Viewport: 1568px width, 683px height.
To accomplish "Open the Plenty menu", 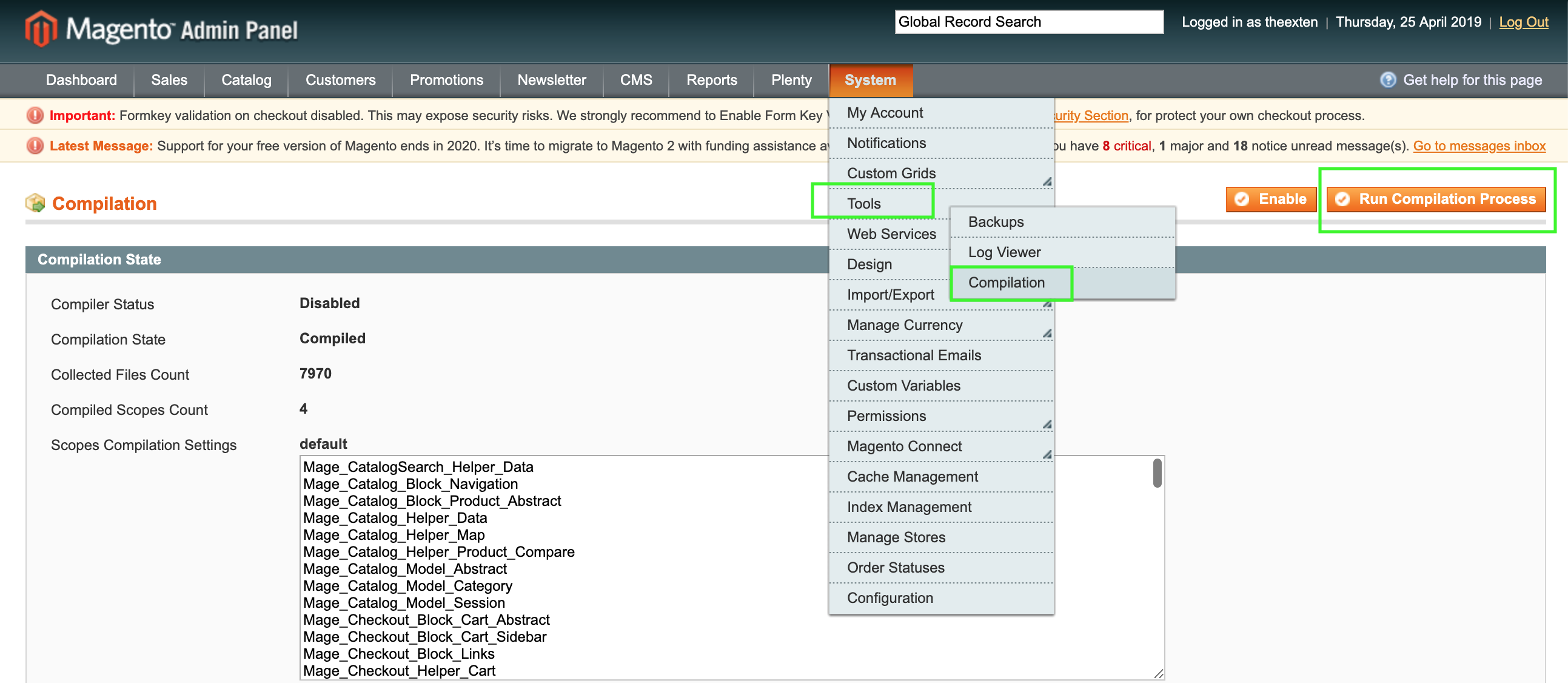I will coord(791,79).
